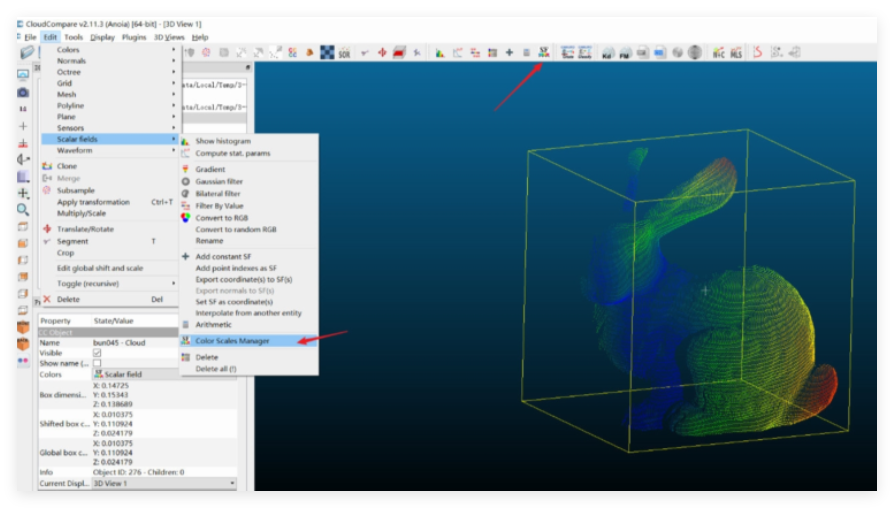The width and height of the screenshot is (894, 508).
Task: Open the 3D Views menu
Action: [169, 37]
